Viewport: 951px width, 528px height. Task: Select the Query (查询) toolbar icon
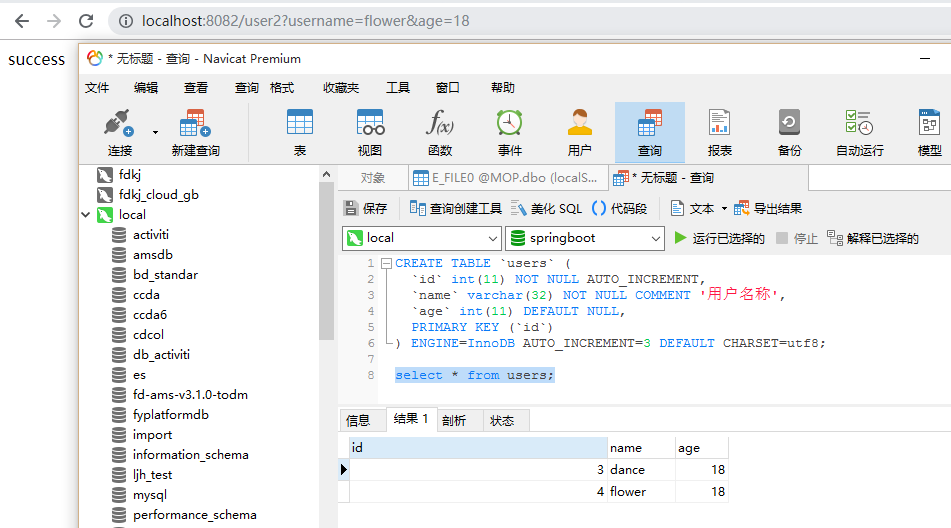coord(650,133)
